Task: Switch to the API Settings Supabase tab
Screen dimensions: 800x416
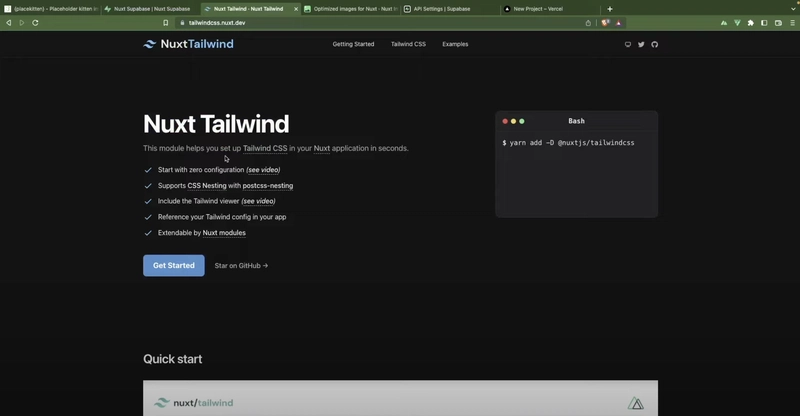Action: (x=449, y=9)
